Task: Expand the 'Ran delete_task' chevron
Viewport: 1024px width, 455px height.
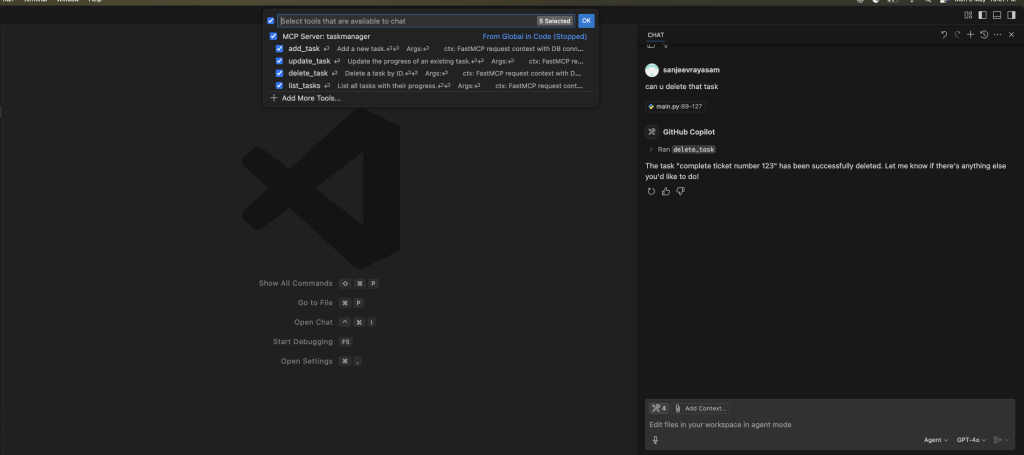Action: pyautogui.click(x=651, y=149)
